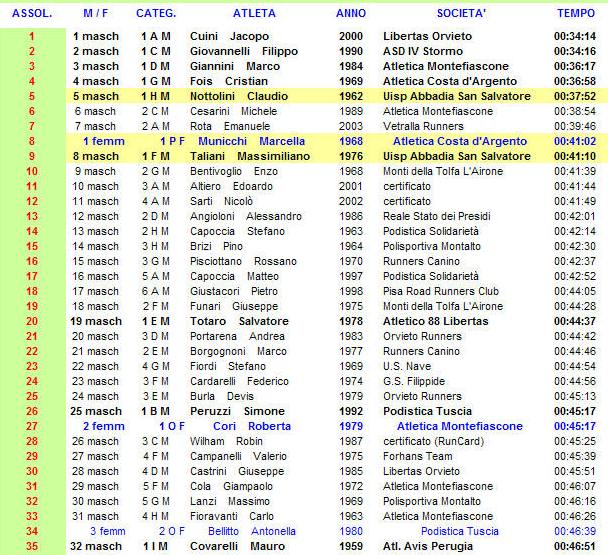Click category 1 B M for Peruzzi

[x=155, y=411]
